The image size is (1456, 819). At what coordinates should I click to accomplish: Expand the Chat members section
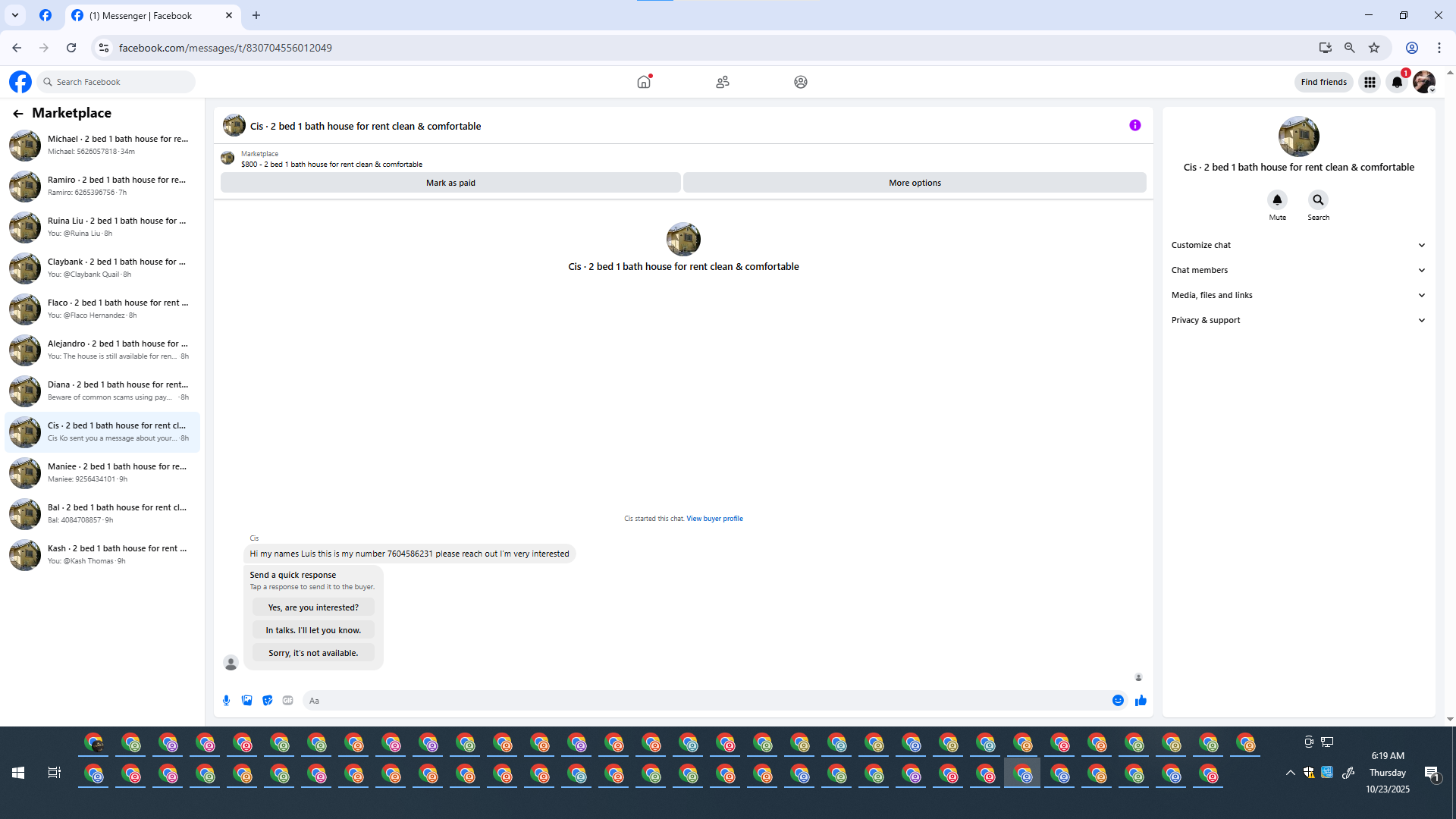1298,270
